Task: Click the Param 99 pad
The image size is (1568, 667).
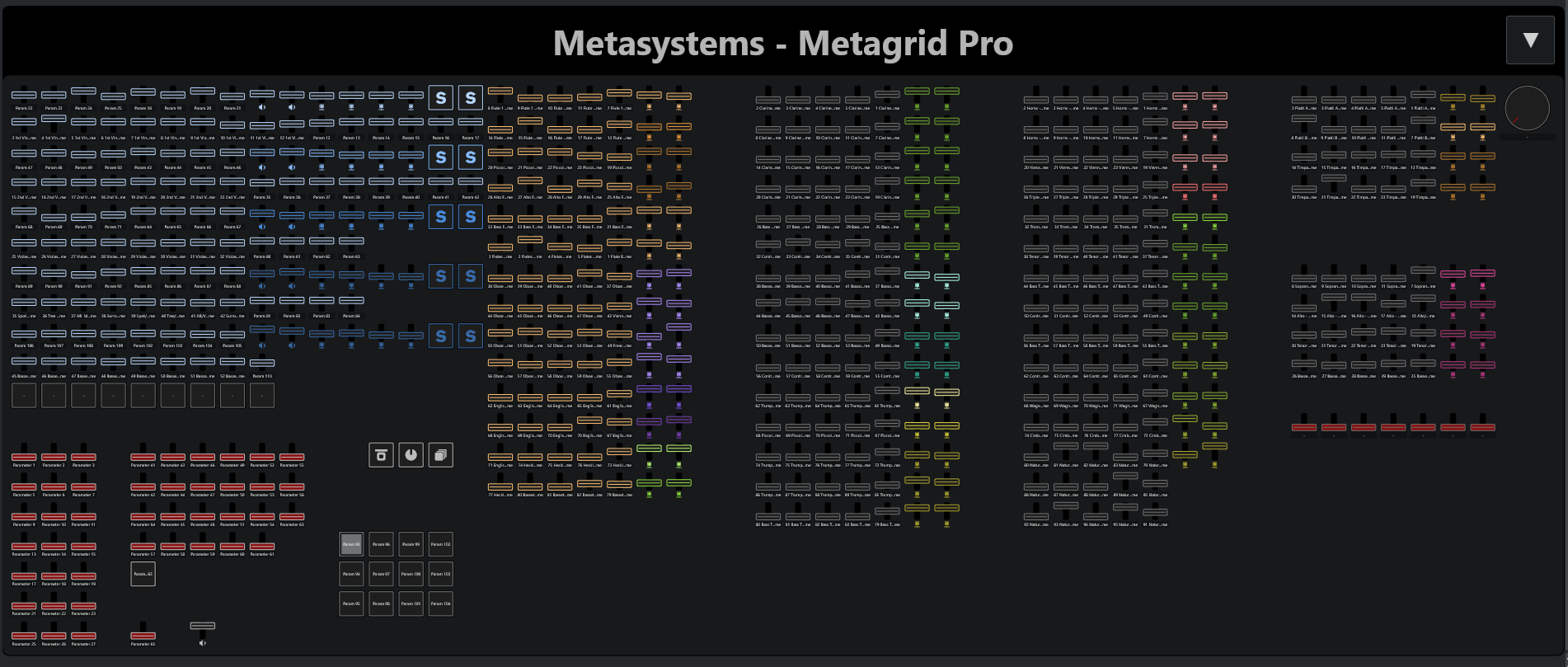Action: [411, 544]
